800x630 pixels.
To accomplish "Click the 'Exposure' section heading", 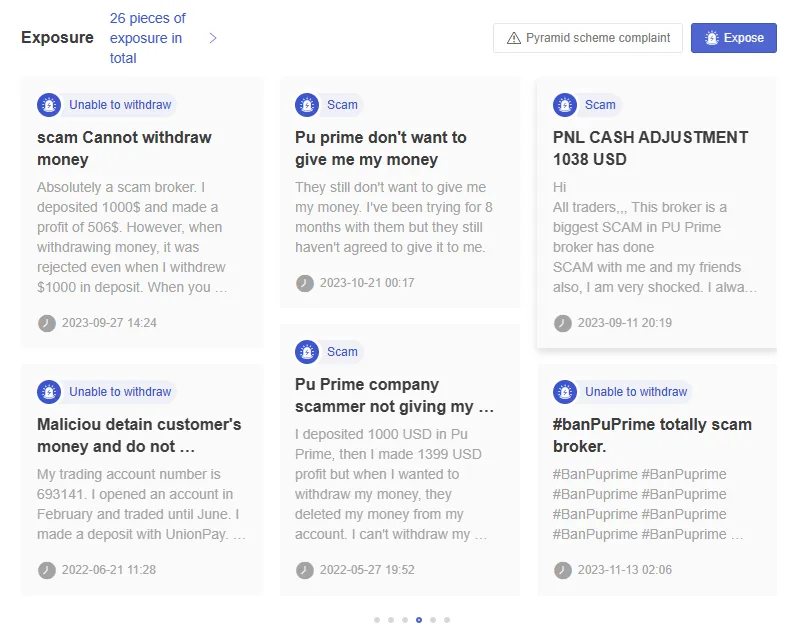I will coord(58,38).
